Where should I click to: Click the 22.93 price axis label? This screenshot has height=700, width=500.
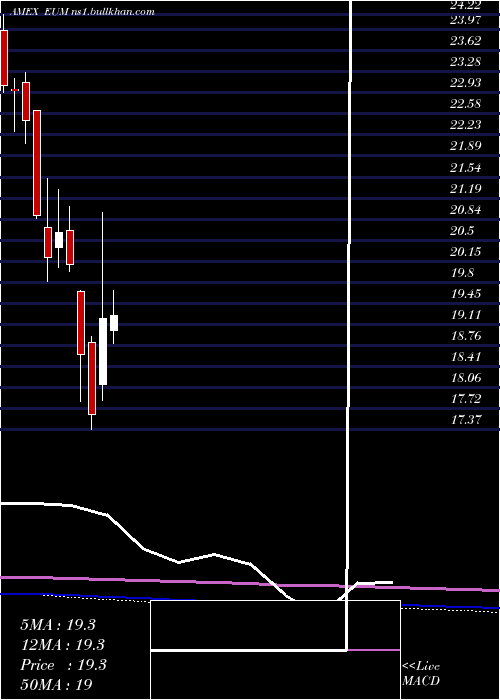[x=465, y=83]
